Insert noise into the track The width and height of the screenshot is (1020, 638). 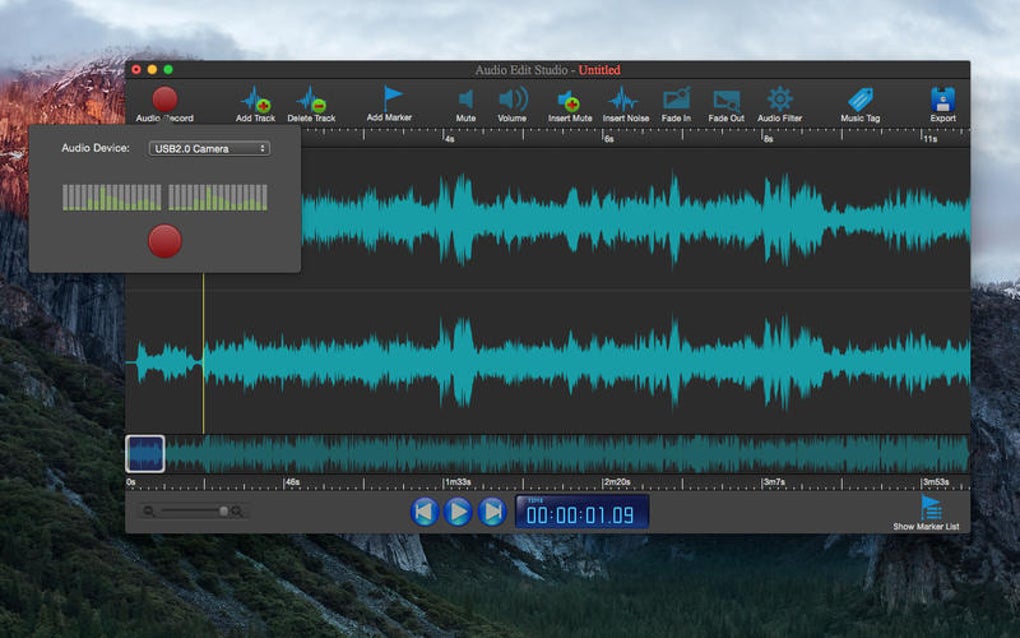pos(624,100)
